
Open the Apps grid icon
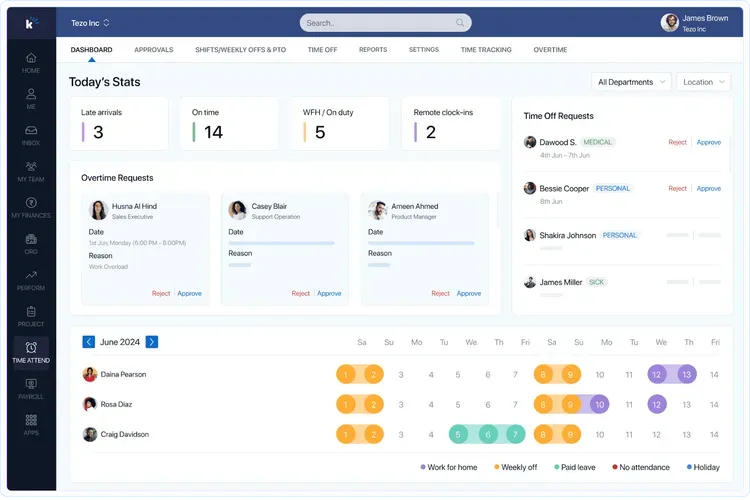click(x=31, y=420)
